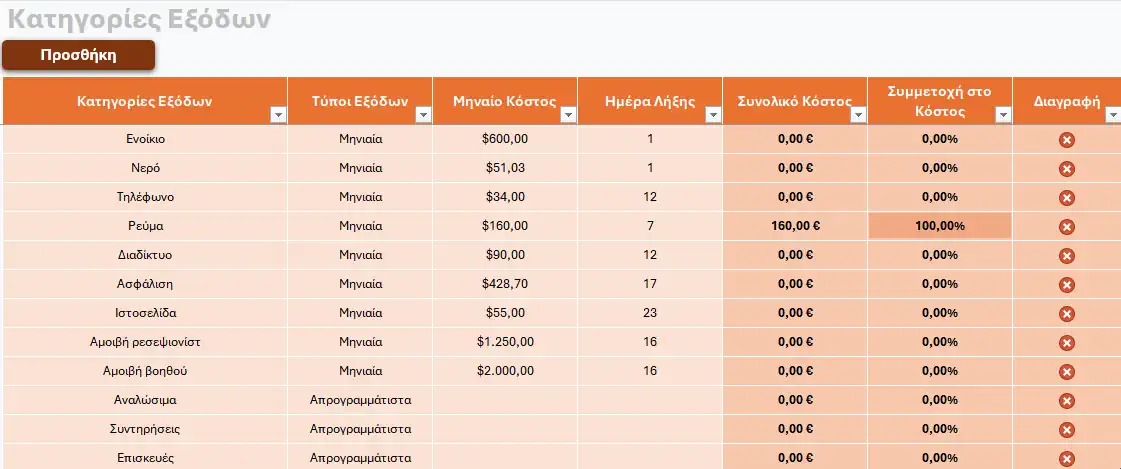The width and height of the screenshot is (1121, 469).
Task: Delete the Νερό expense row
Action: point(1067,169)
